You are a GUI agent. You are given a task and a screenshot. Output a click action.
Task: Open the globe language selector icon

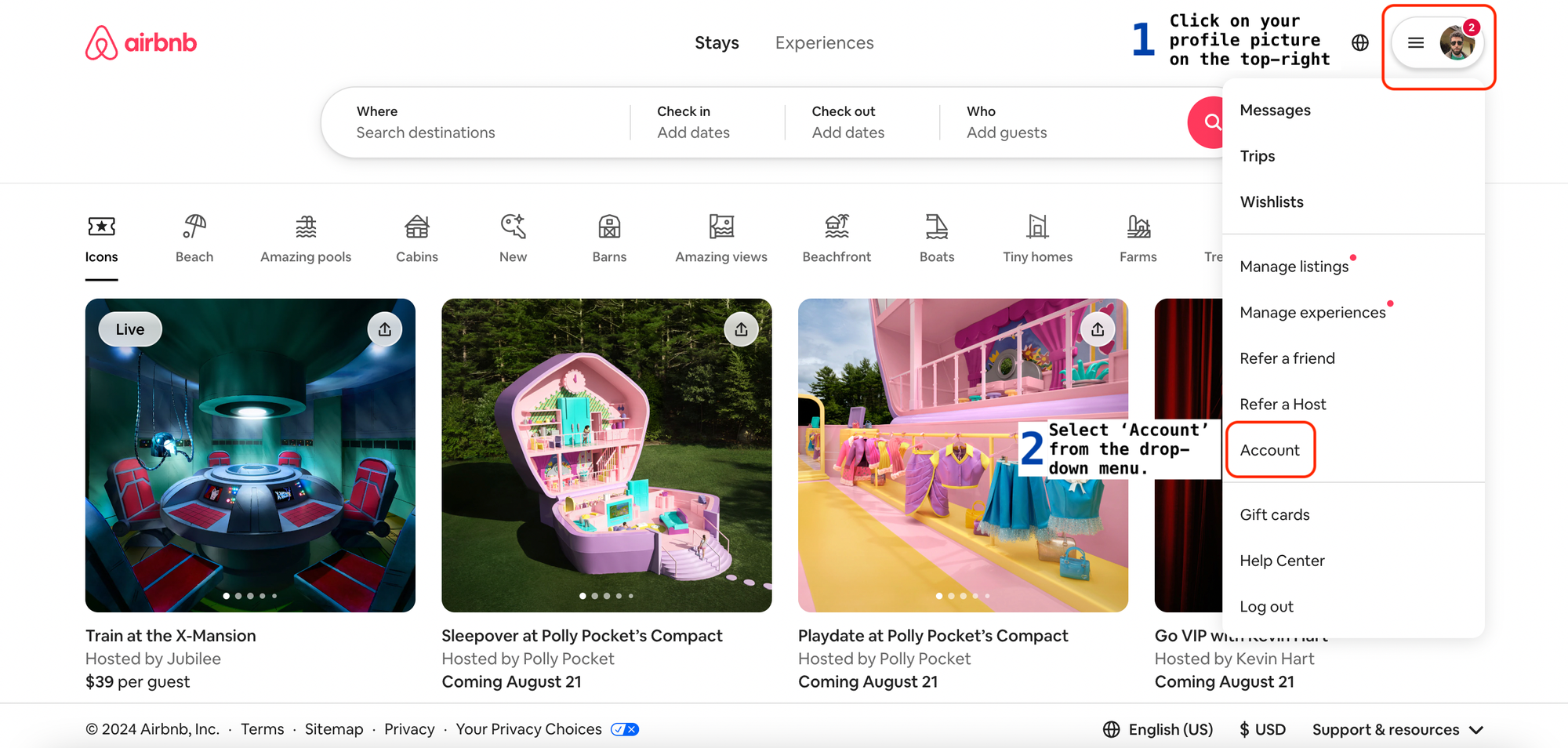(x=1360, y=42)
